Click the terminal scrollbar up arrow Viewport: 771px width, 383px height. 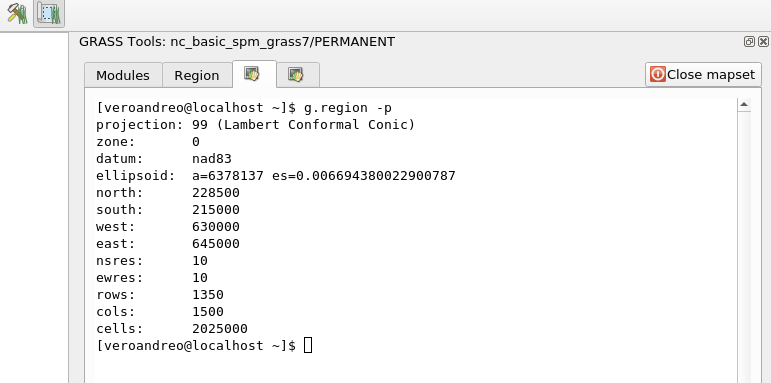click(x=744, y=104)
